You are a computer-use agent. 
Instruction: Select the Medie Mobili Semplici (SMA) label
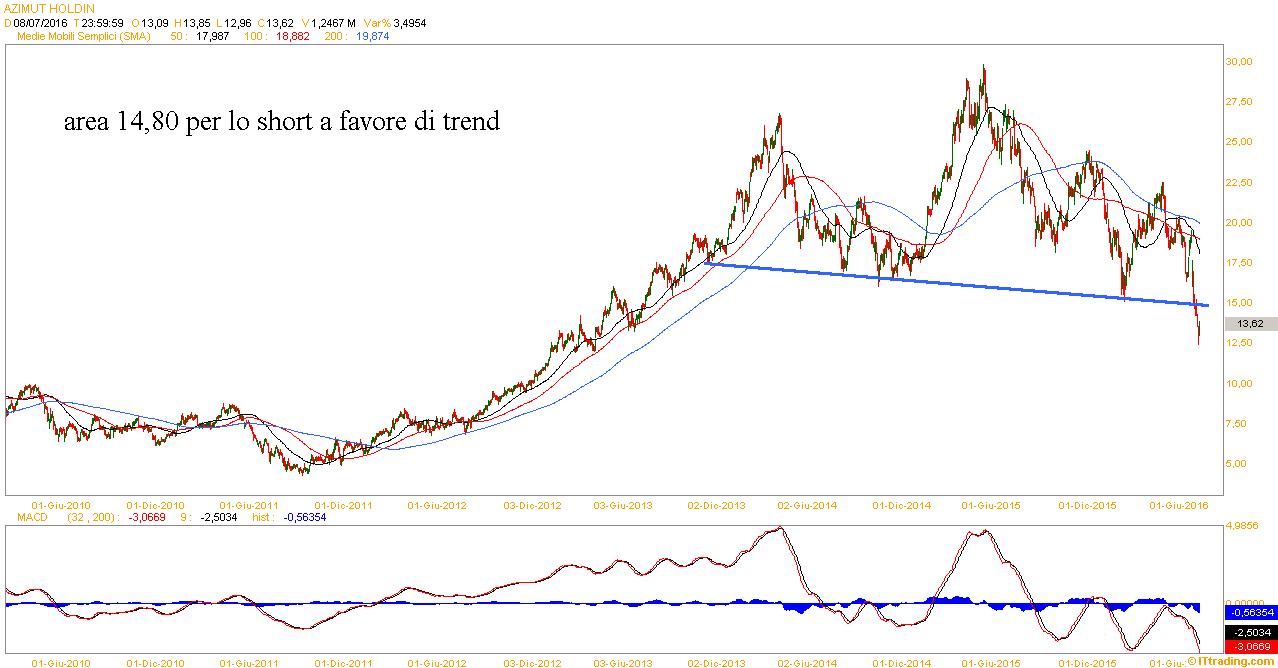click(x=80, y=37)
